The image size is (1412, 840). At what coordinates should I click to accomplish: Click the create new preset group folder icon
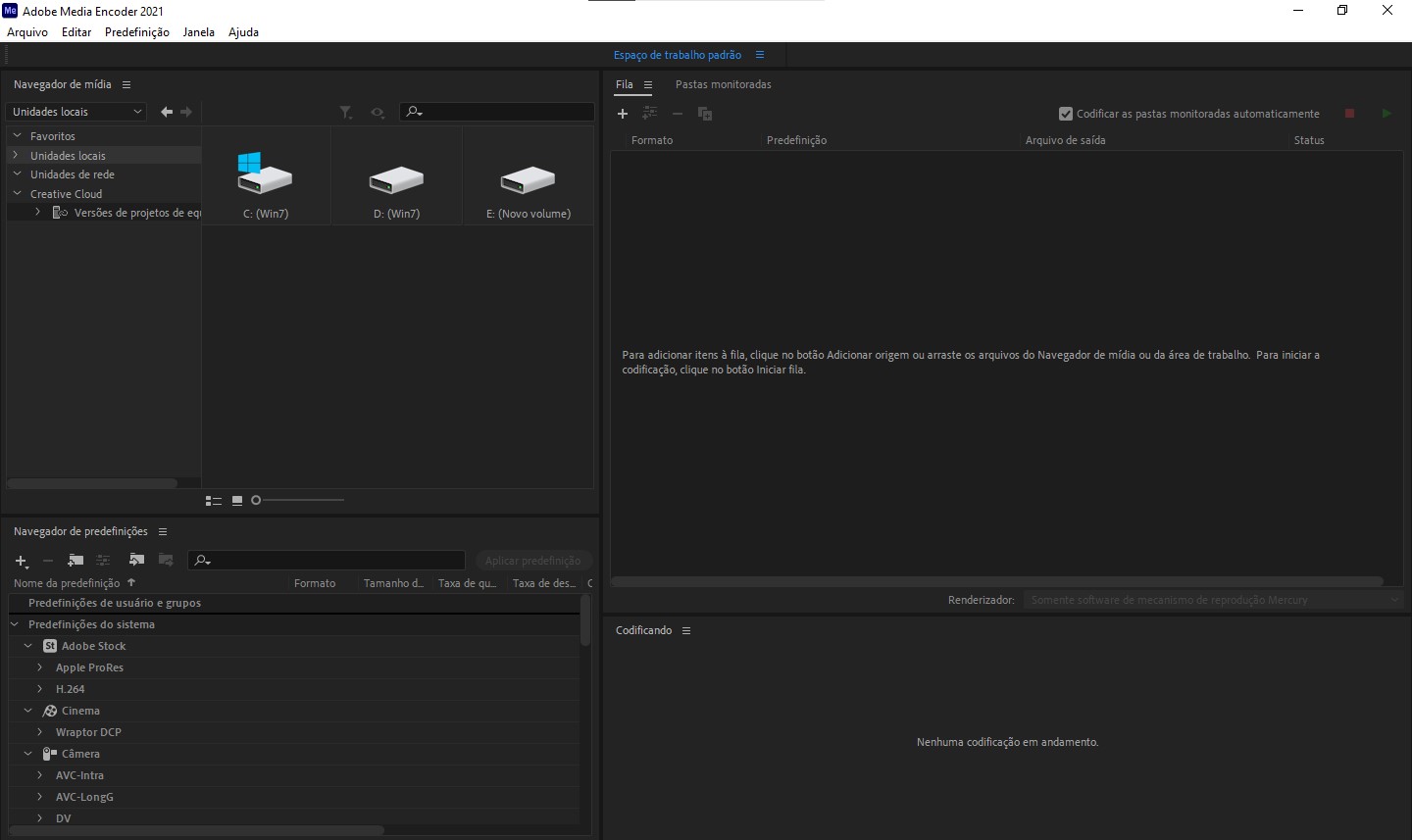click(76, 561)
